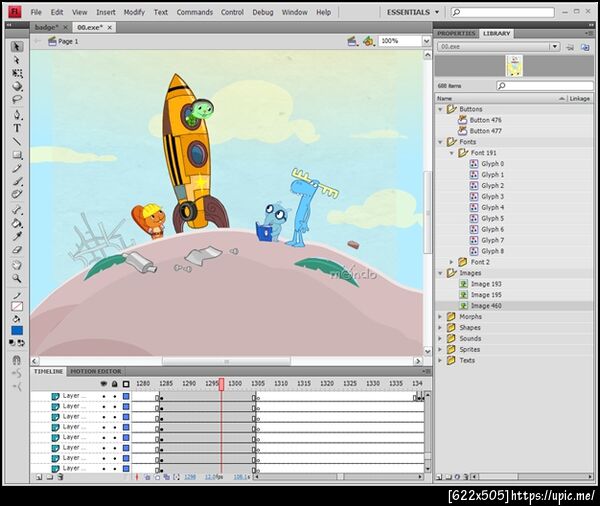
Task: Expand the Morphs folder
Action: click(440, 317)
